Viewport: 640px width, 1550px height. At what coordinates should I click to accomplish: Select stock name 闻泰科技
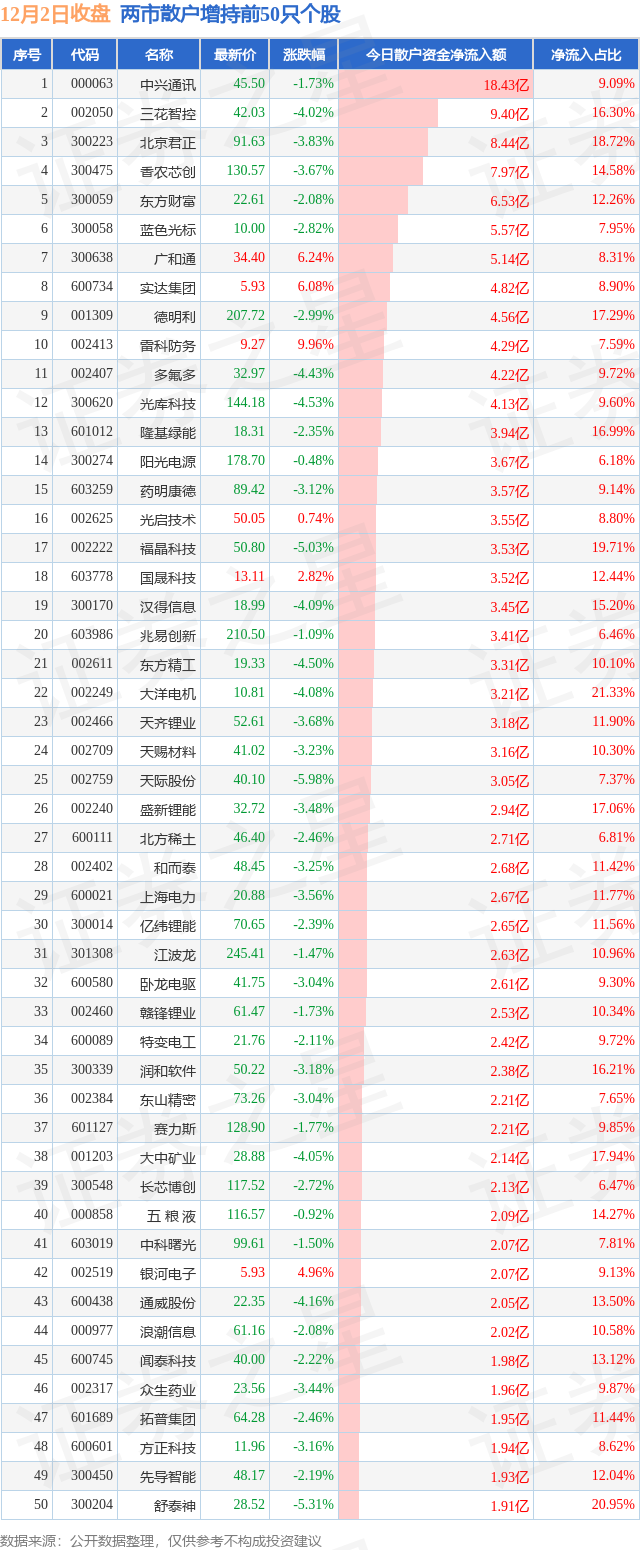click(168, 1360)
